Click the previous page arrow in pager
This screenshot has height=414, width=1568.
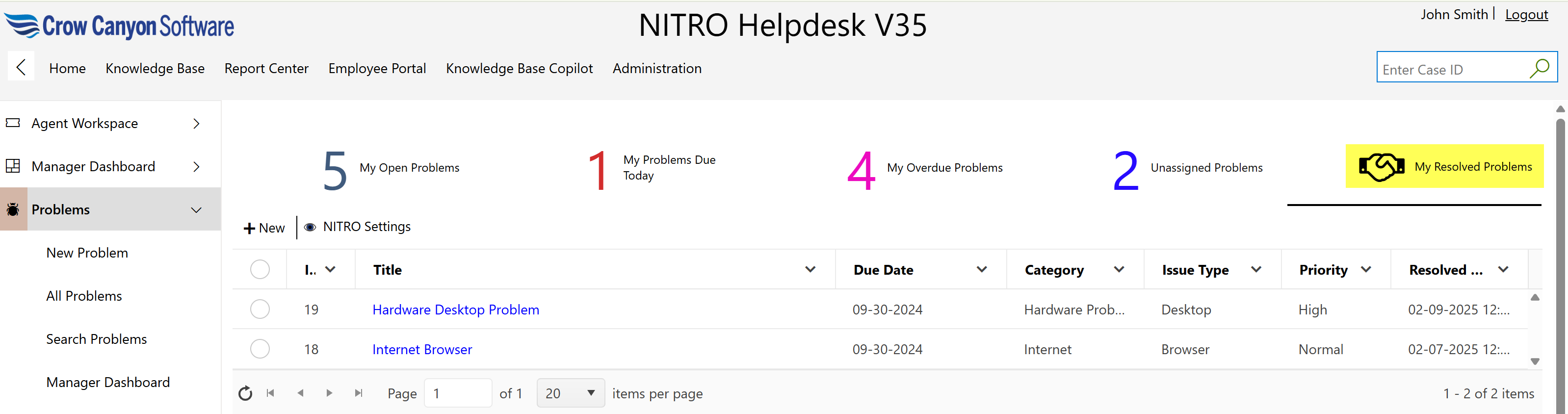pyautogui.click(x=300, y=393)
